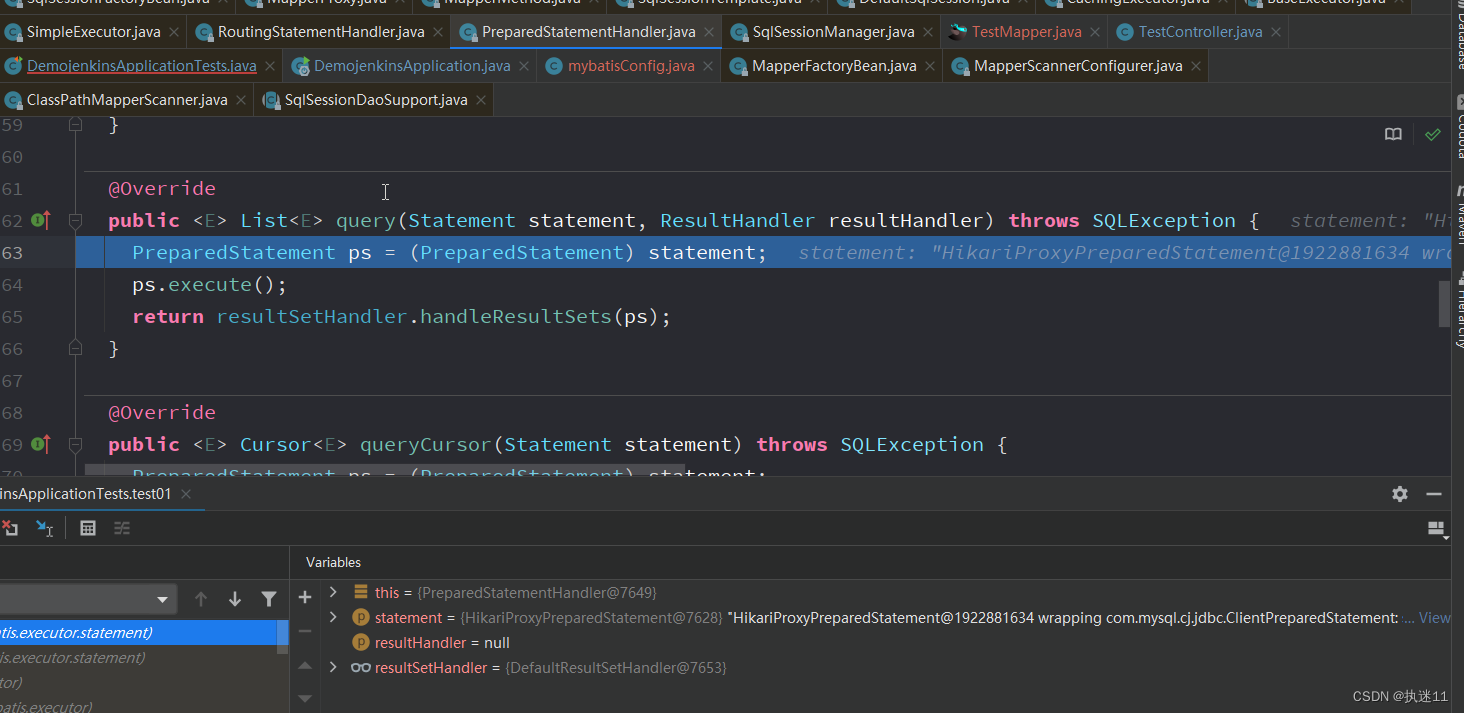Click line number 65 in gutter
Viewport: 1464px width, 713px height.
(x=12, y=316)
